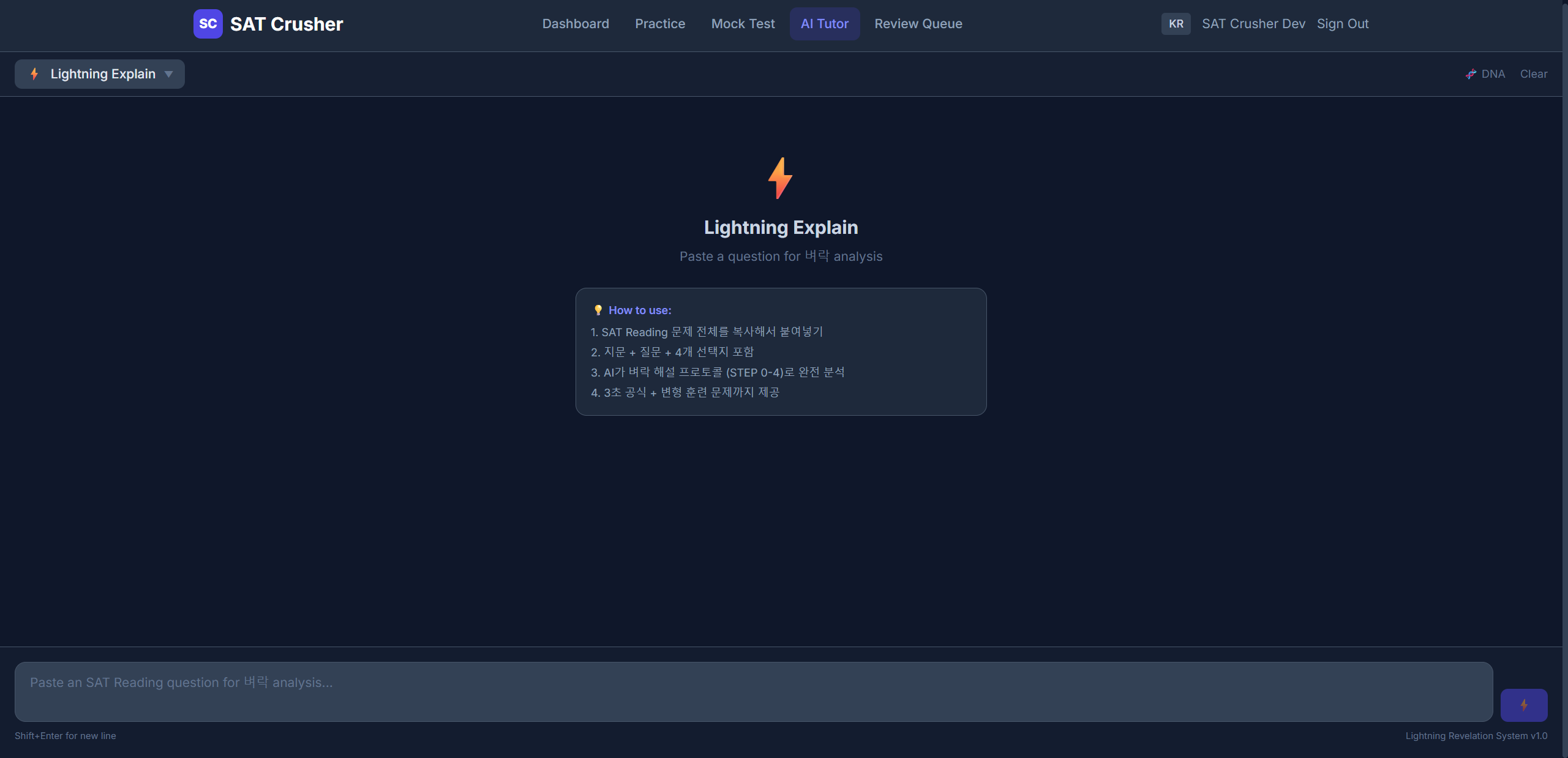1568x758 pixels.
Task: Click the KR user avatar badge
Action: (x=1176, y=23)
